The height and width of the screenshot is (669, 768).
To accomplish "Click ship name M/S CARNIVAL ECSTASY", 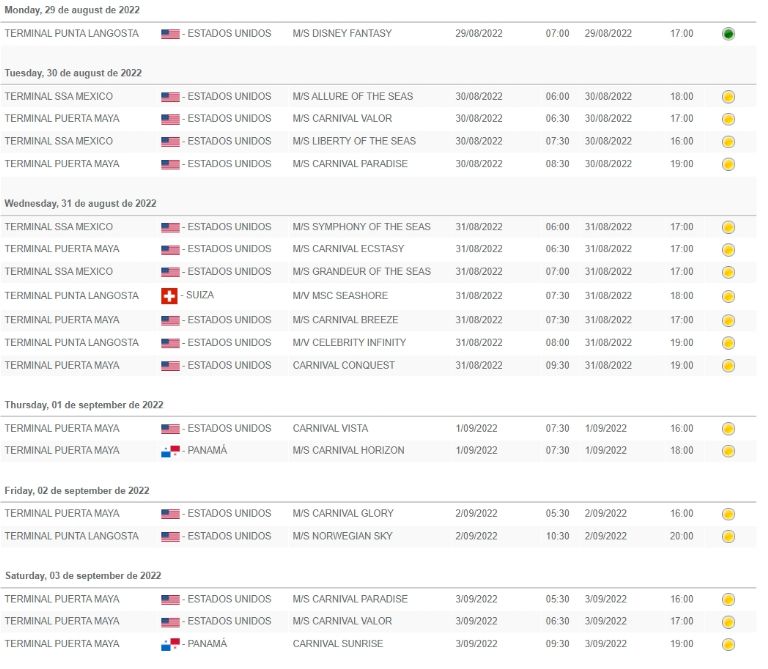I will click(x=348, y=249).
